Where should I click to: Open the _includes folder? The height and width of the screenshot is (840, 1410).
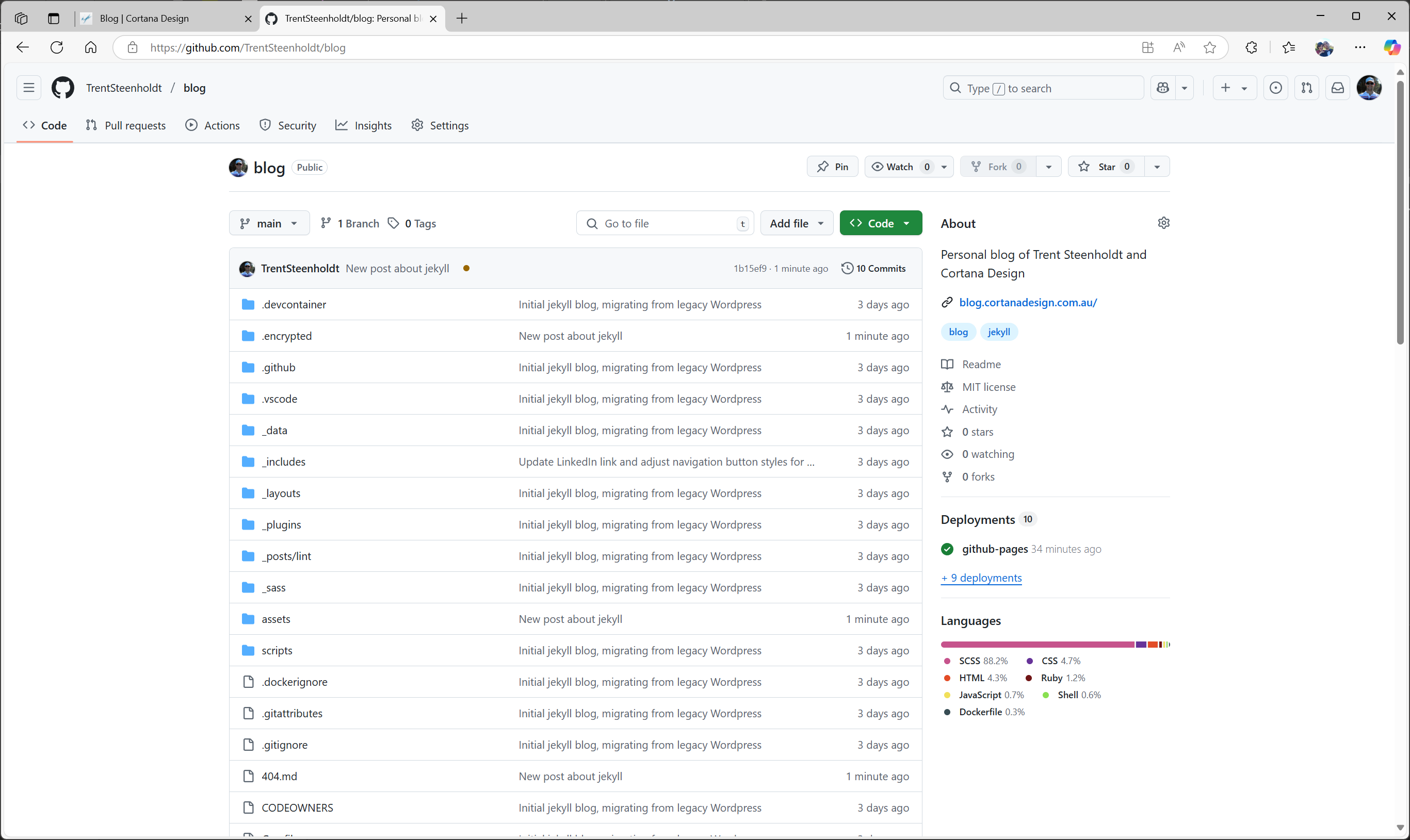tap(283, 462)
